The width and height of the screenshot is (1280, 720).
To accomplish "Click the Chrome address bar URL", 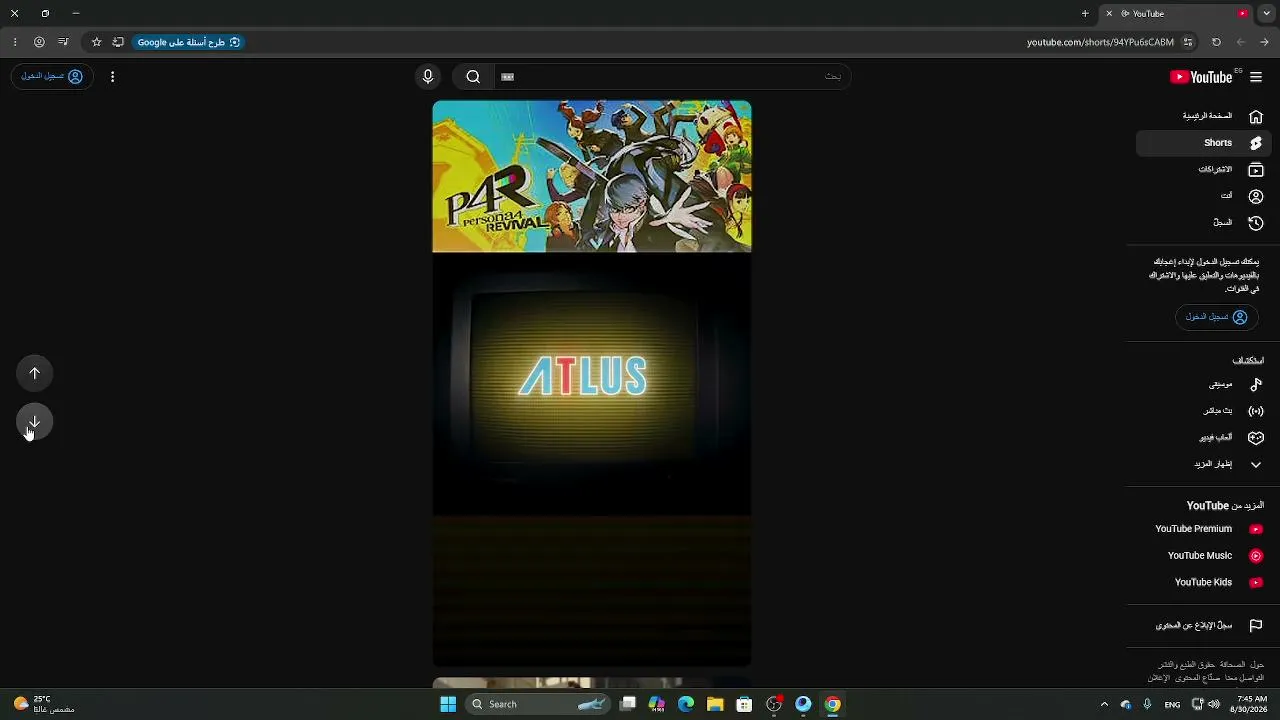I will coord(1100,42).
